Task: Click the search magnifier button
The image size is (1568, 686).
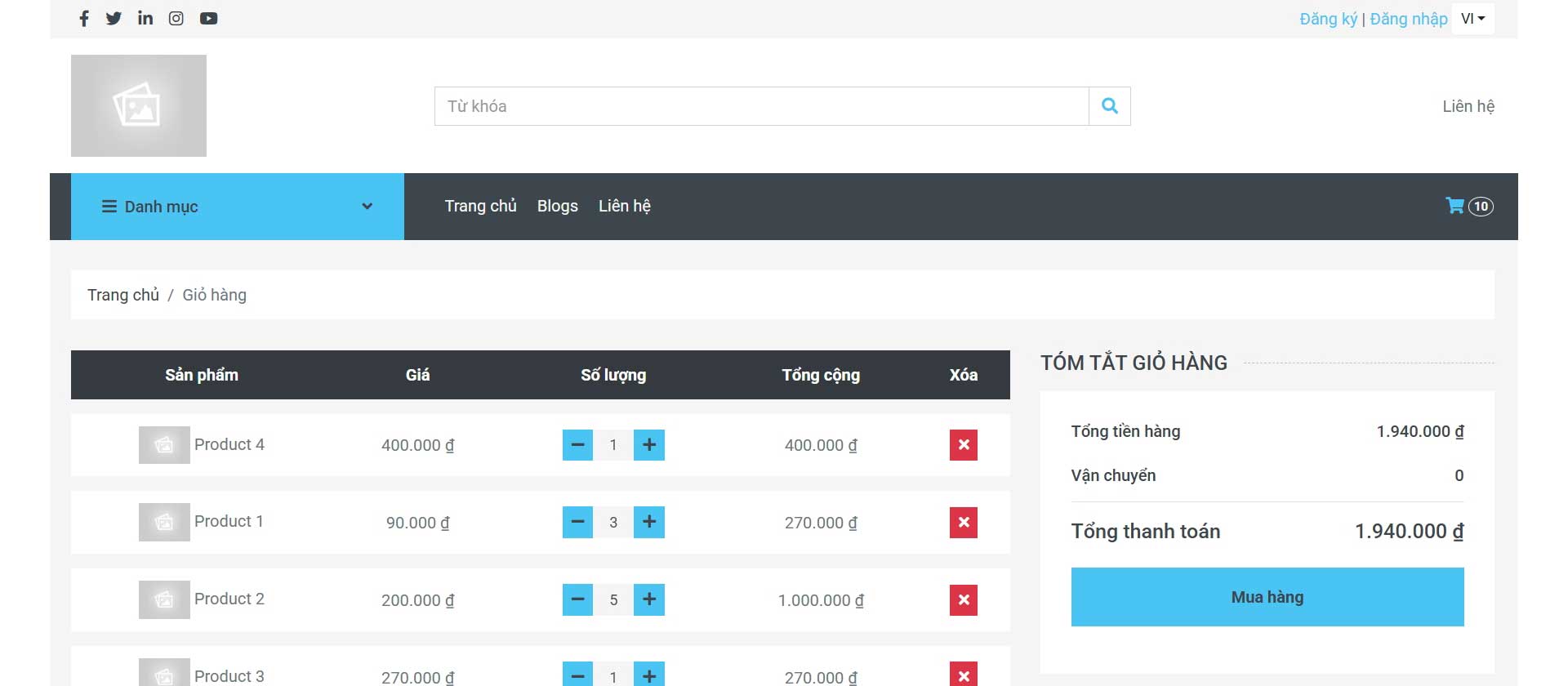Action: pos(1109,106)
